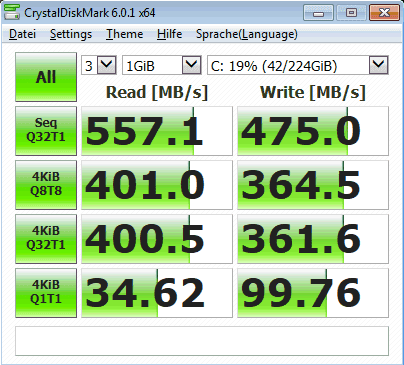Open the Sprache(Language) menu
Screen dimensions: 404x365
tap(247, 34)
